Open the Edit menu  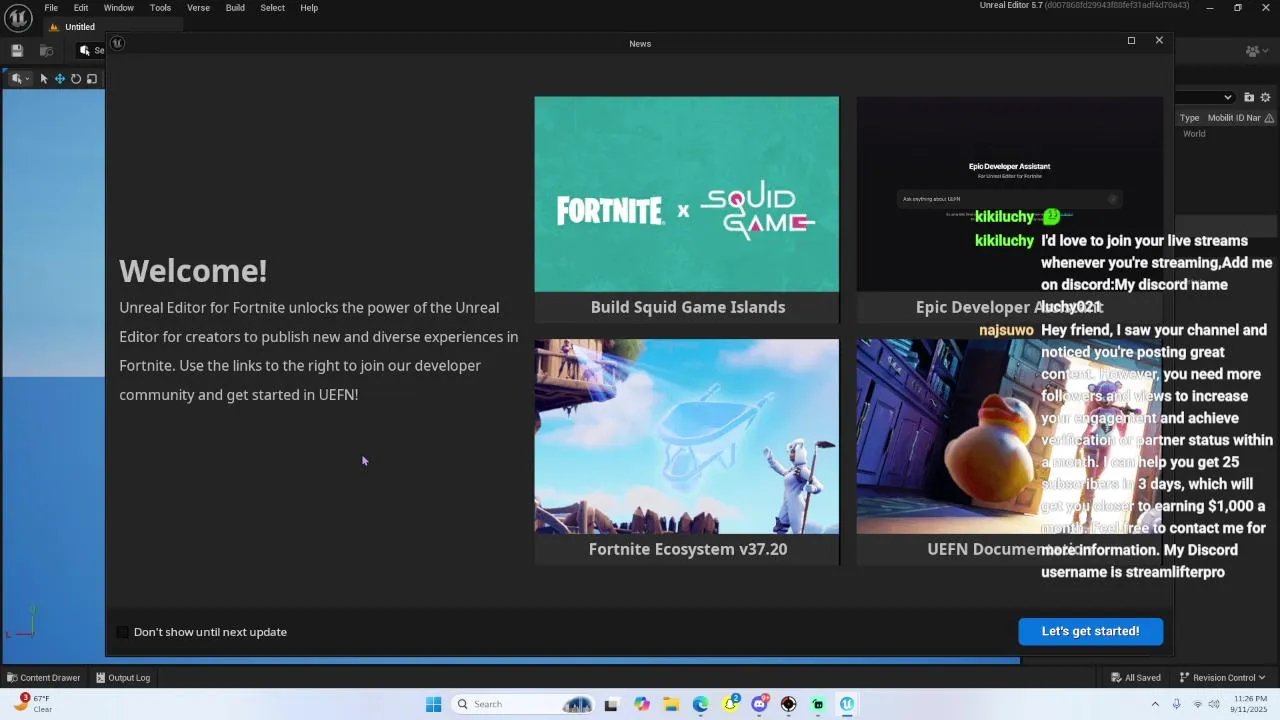point(81,7)
